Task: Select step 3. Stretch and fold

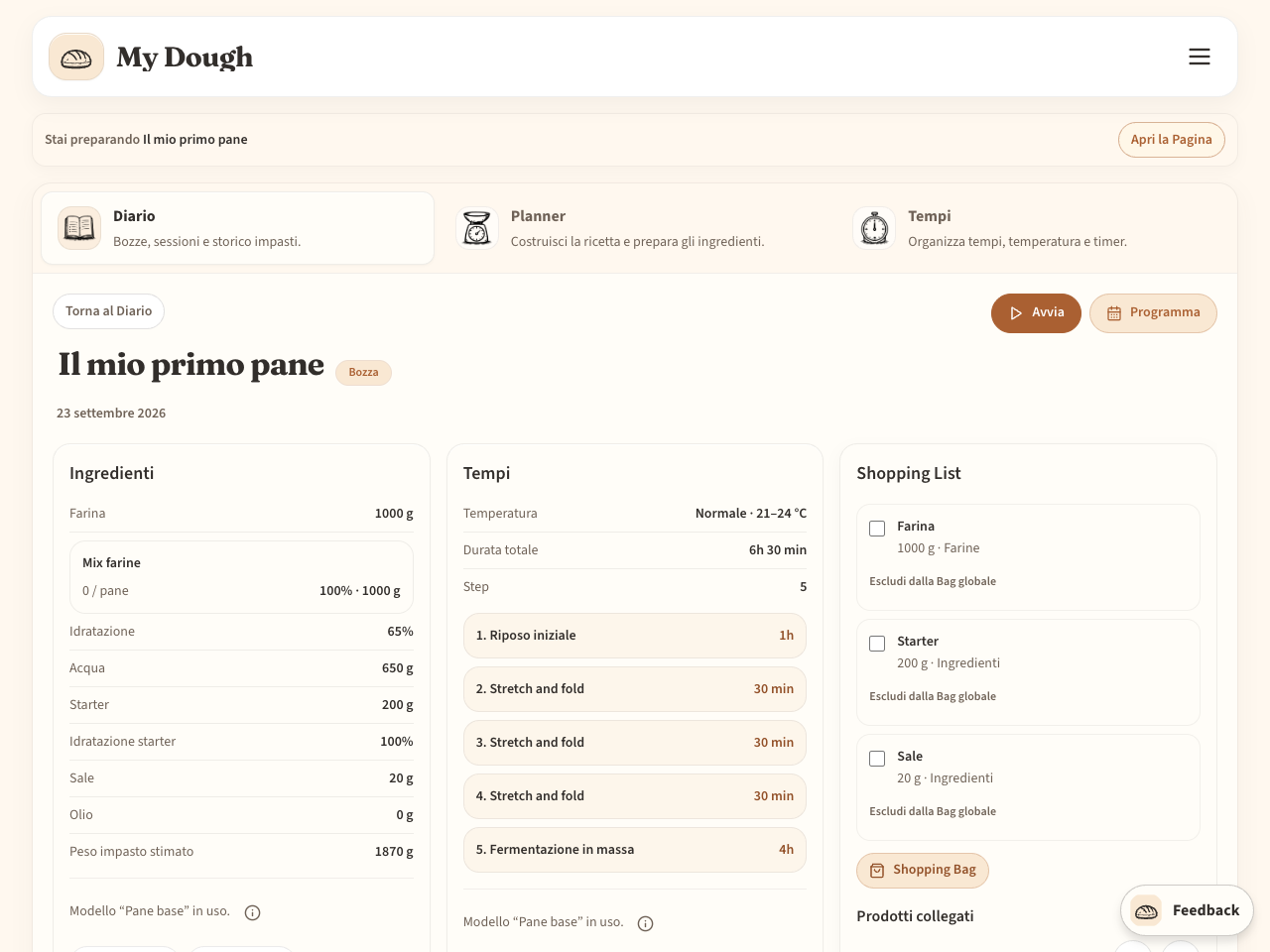Action: (635, 743)
